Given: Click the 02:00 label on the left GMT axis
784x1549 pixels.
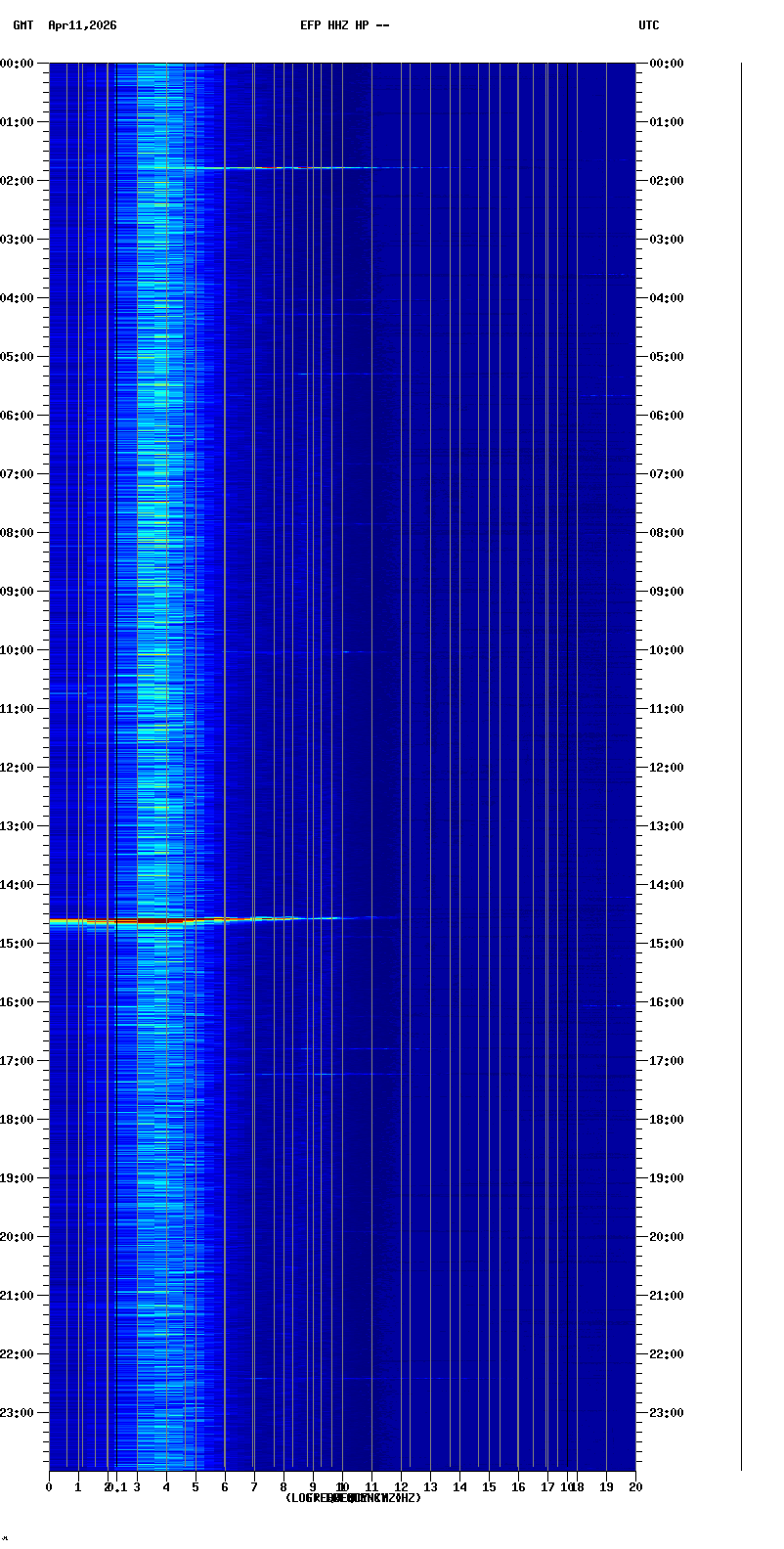Looking at the screenshot, I should [x=18, y=181].
